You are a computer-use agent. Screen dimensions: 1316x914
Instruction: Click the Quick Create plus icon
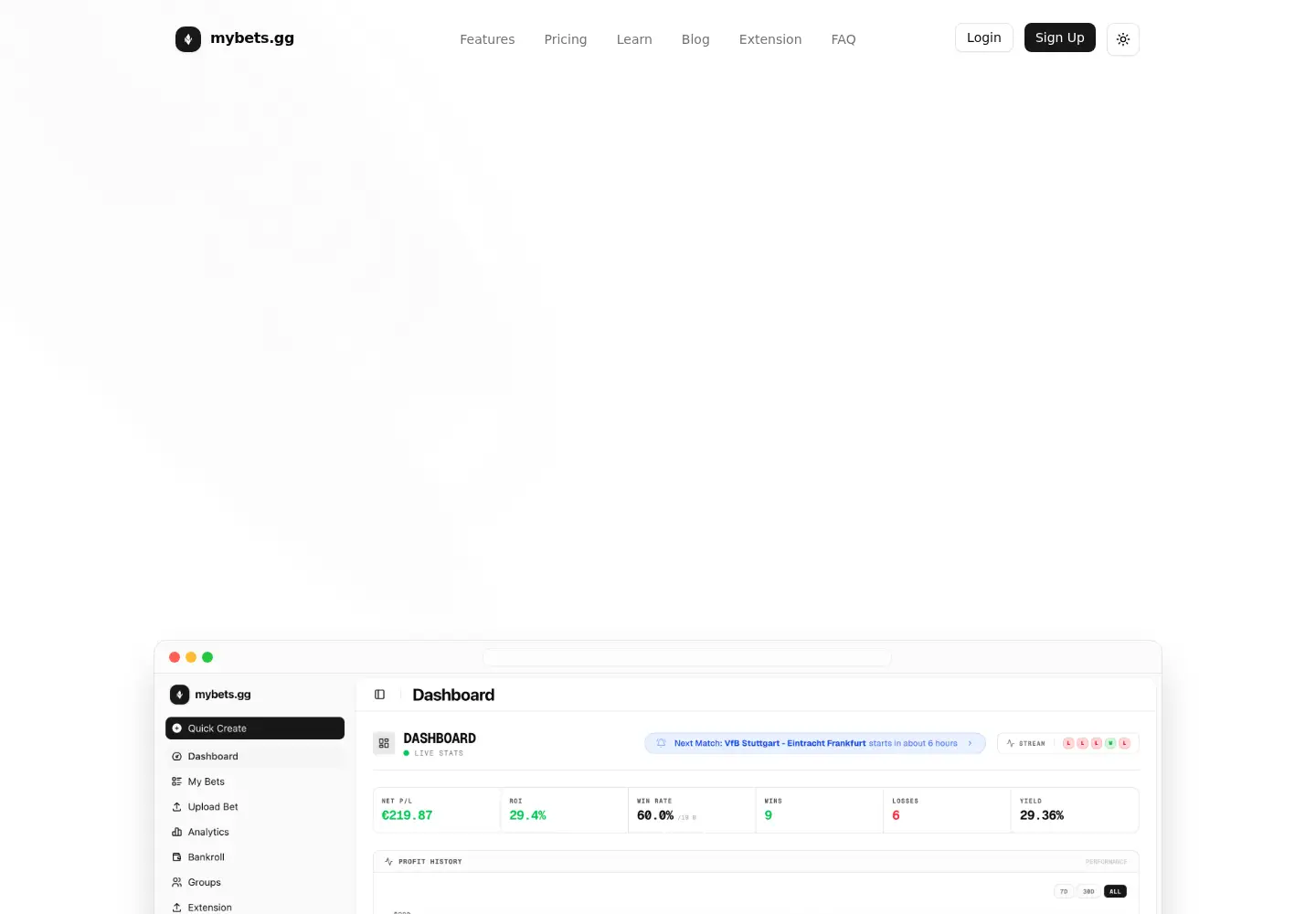pos(177,728)
